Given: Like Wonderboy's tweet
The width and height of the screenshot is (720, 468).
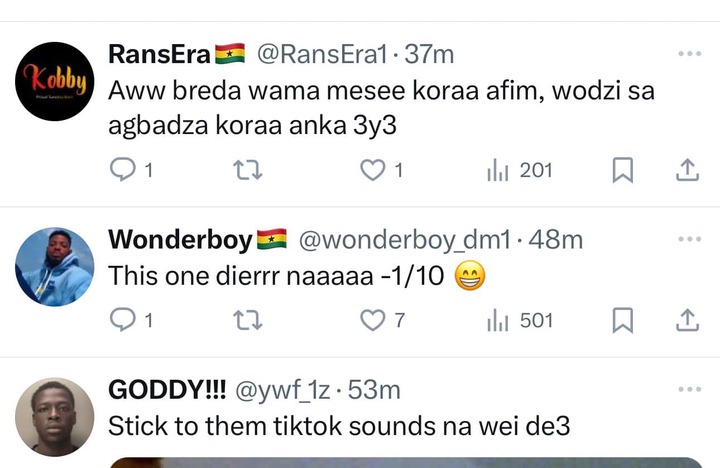Looking at the screenshot, I should 373,320.
